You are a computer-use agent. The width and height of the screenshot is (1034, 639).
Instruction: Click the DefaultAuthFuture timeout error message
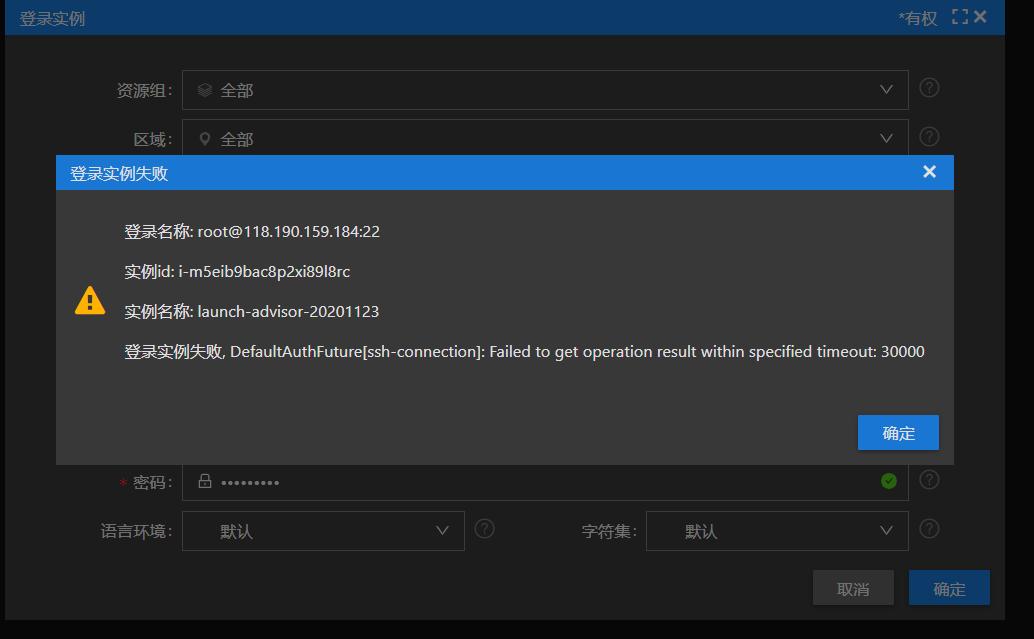524,351
